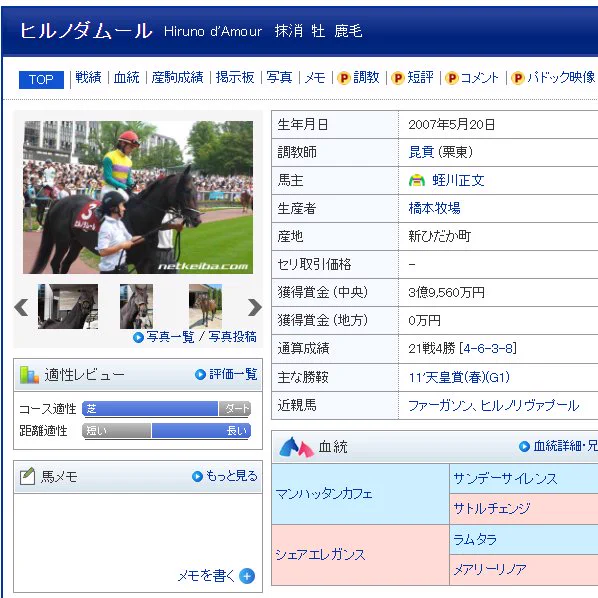Image resolution: width=598 pixels, height=598 pixels.
Task: Click the owner's jockey silks icon
Action: tap(417, 180)
